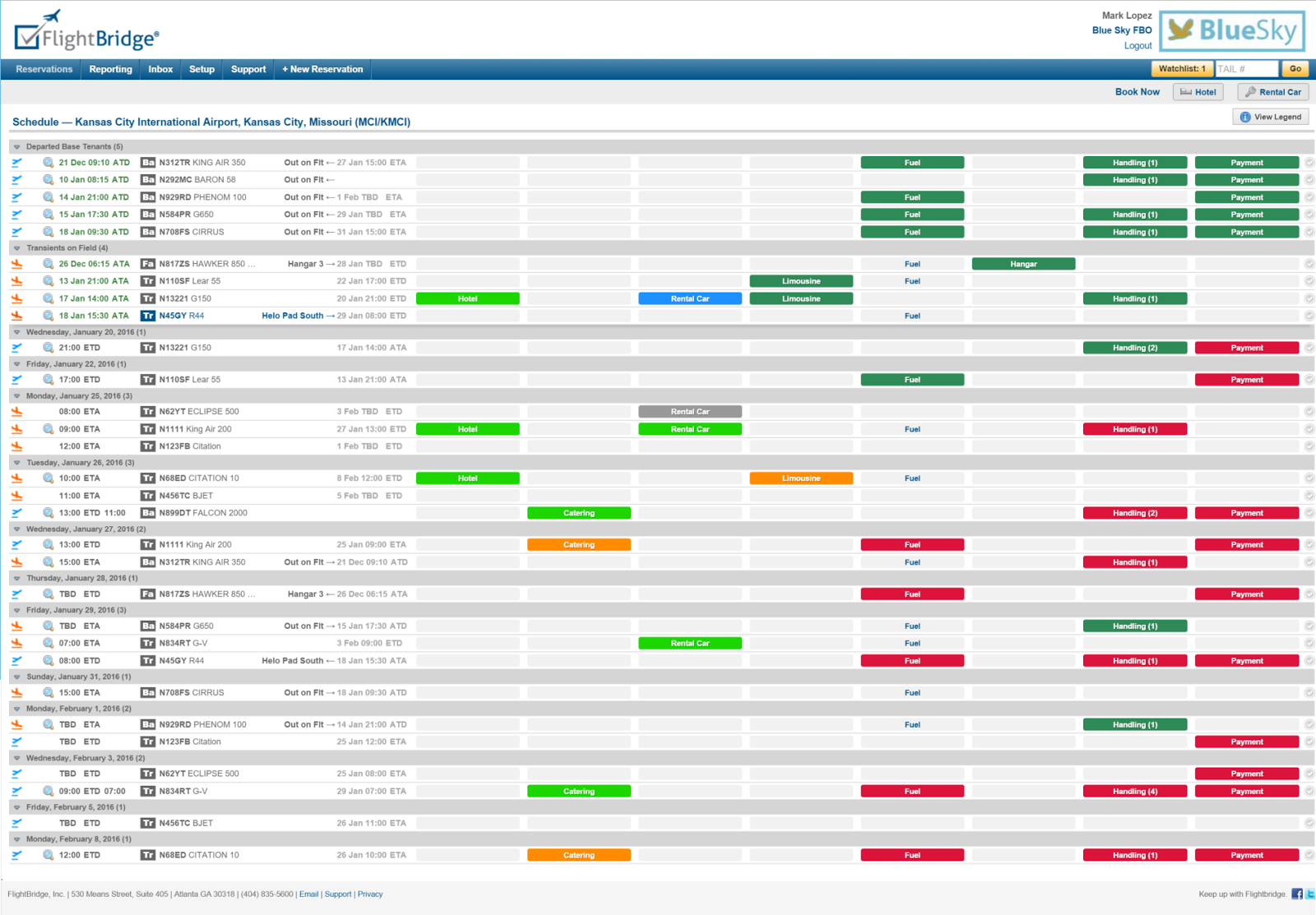
Task: Click departure icon for N817ZS TBD ETD row
Action: pyautogui.click(x=16, y=594)
